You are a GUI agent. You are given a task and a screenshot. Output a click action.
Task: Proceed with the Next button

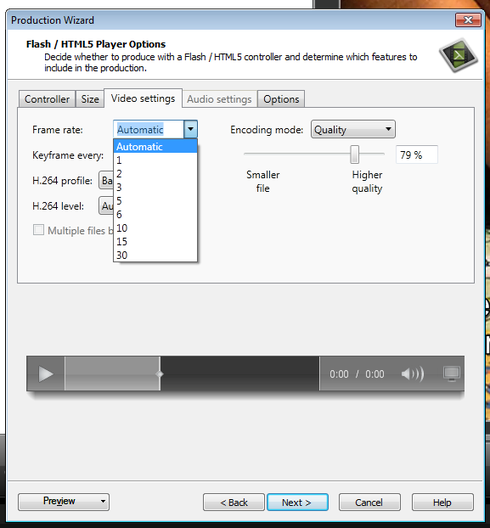297,502
